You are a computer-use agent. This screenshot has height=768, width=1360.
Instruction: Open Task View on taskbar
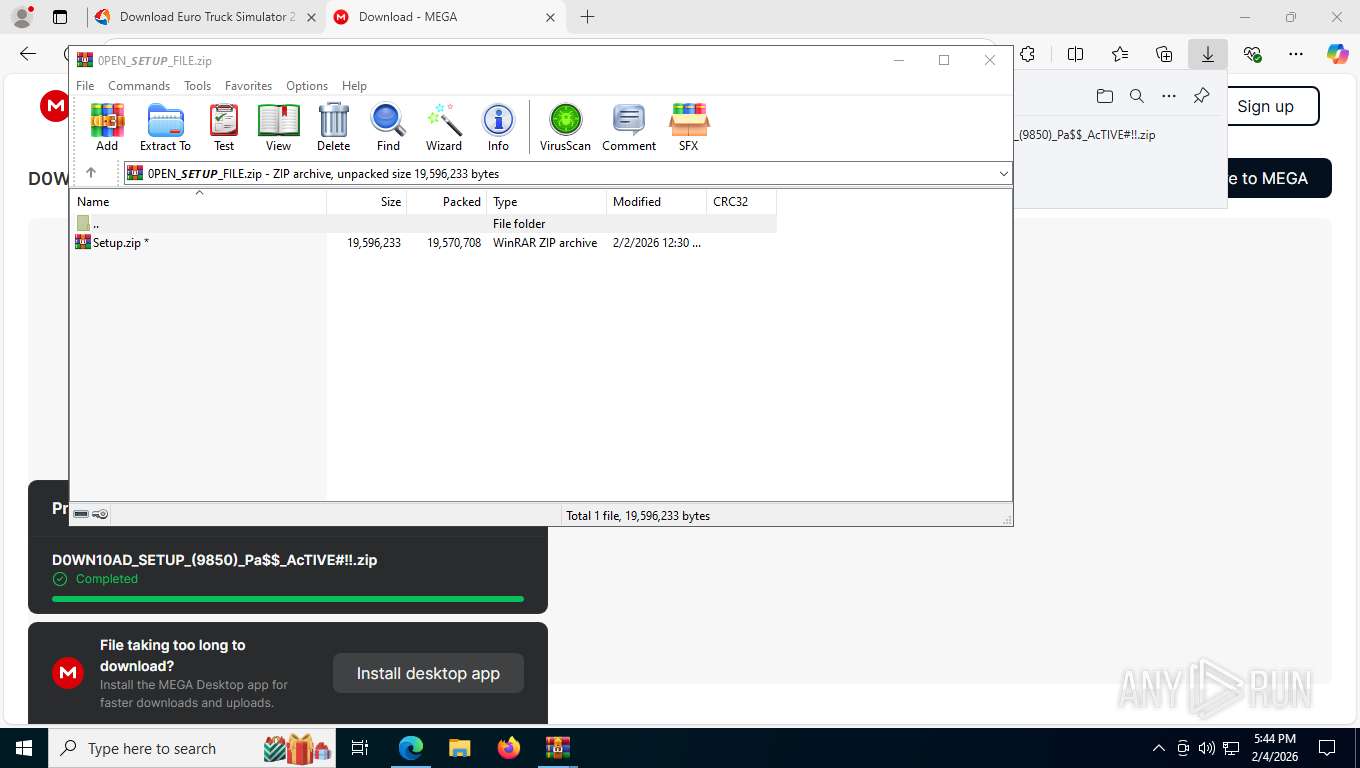(x=360, y=748)
